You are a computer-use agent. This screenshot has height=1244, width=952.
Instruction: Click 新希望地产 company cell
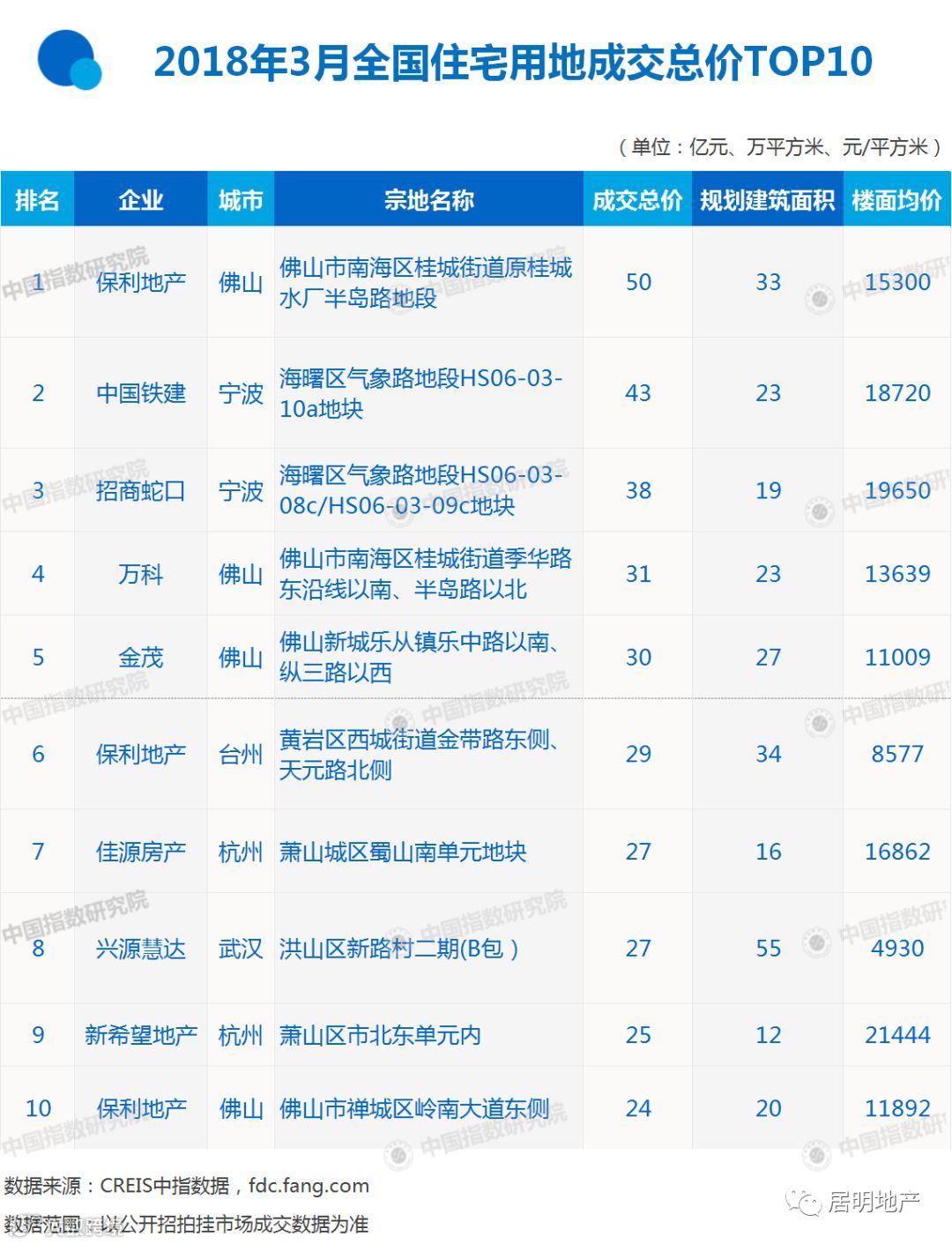(141, 1035)
